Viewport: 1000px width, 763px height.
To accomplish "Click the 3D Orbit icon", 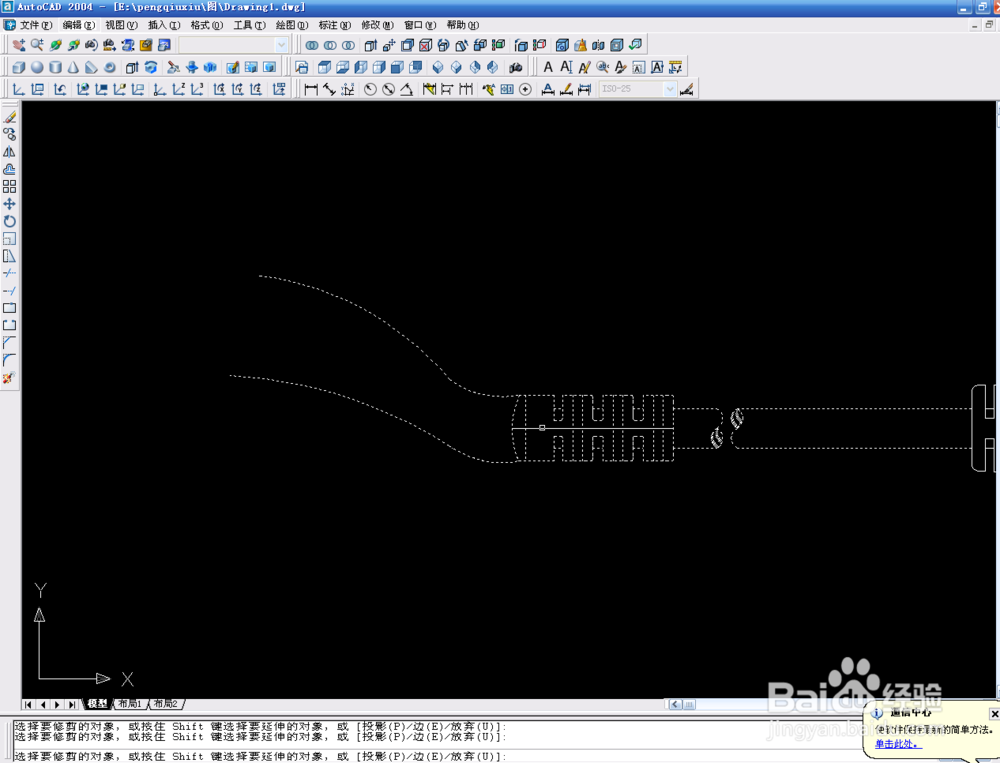I will tap(55, 45).
